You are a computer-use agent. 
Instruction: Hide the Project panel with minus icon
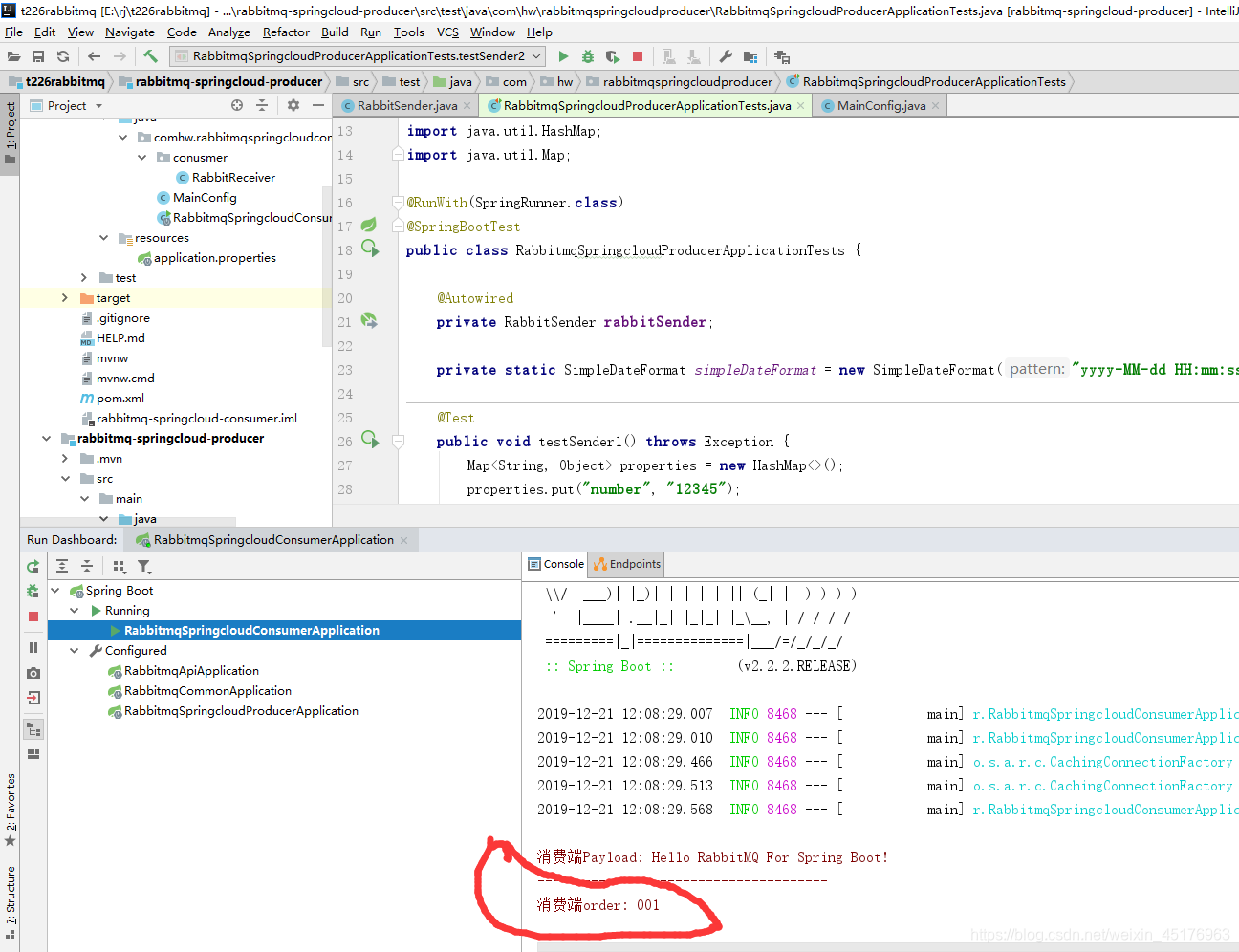coord(317,105)
